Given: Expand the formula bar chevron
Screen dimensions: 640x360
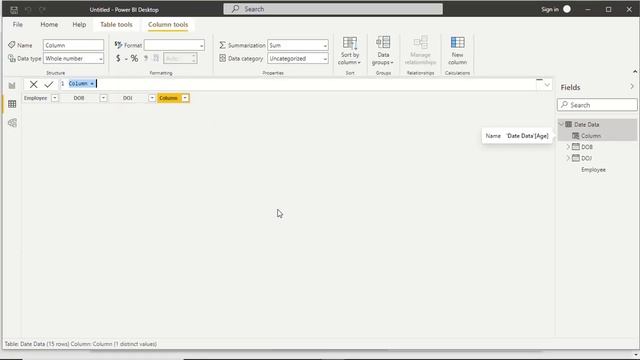Looking at the screenshot, I should click(547, 85).
